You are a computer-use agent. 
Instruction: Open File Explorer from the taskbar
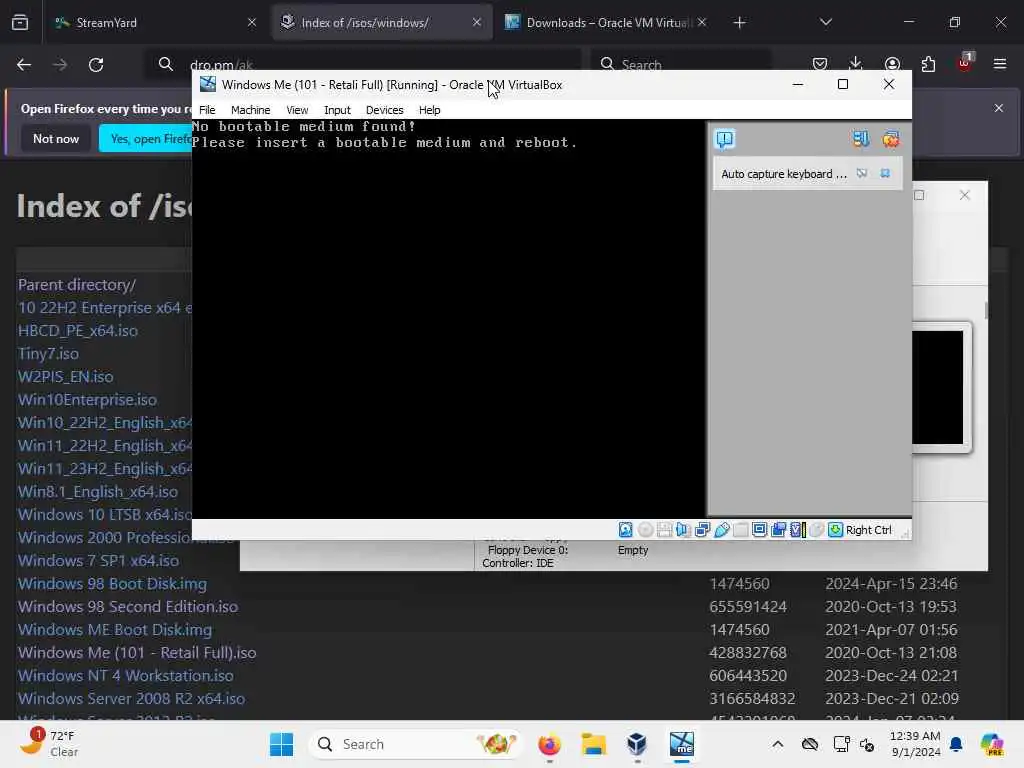pyautogui.click(x=594, y=744)
